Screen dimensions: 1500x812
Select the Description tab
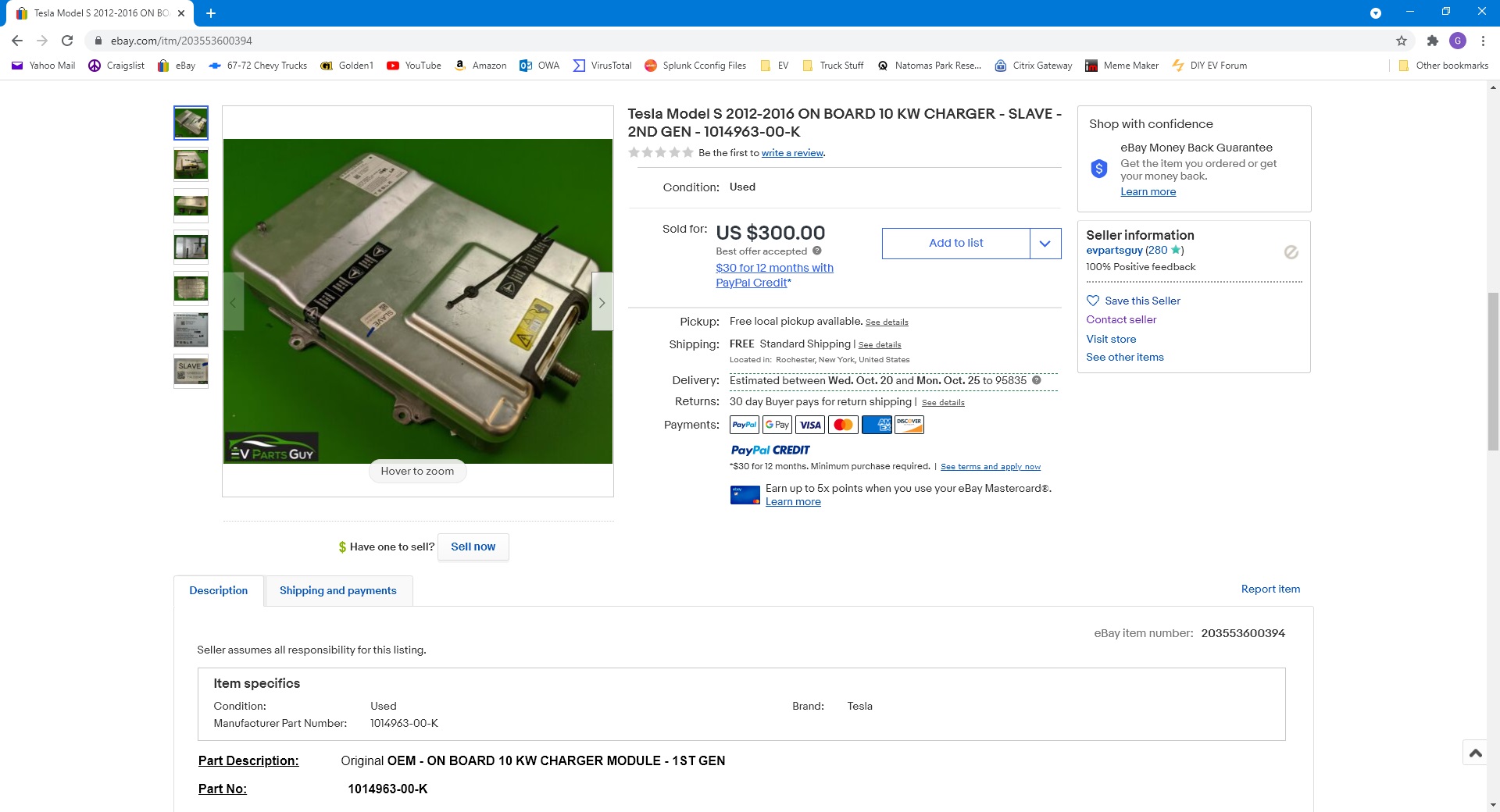(218, 591)
